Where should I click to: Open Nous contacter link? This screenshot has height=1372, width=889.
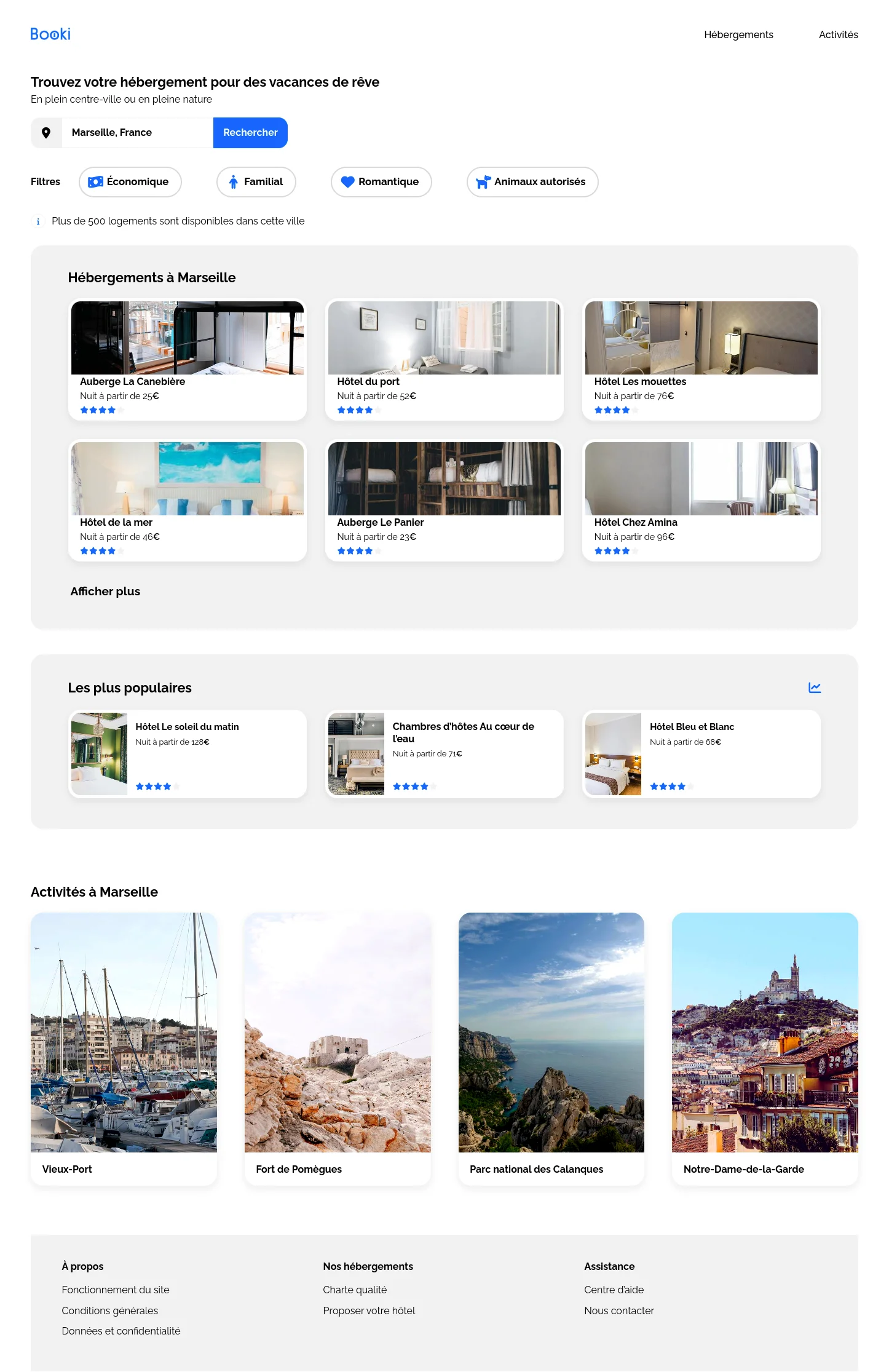click(619, 1311)
